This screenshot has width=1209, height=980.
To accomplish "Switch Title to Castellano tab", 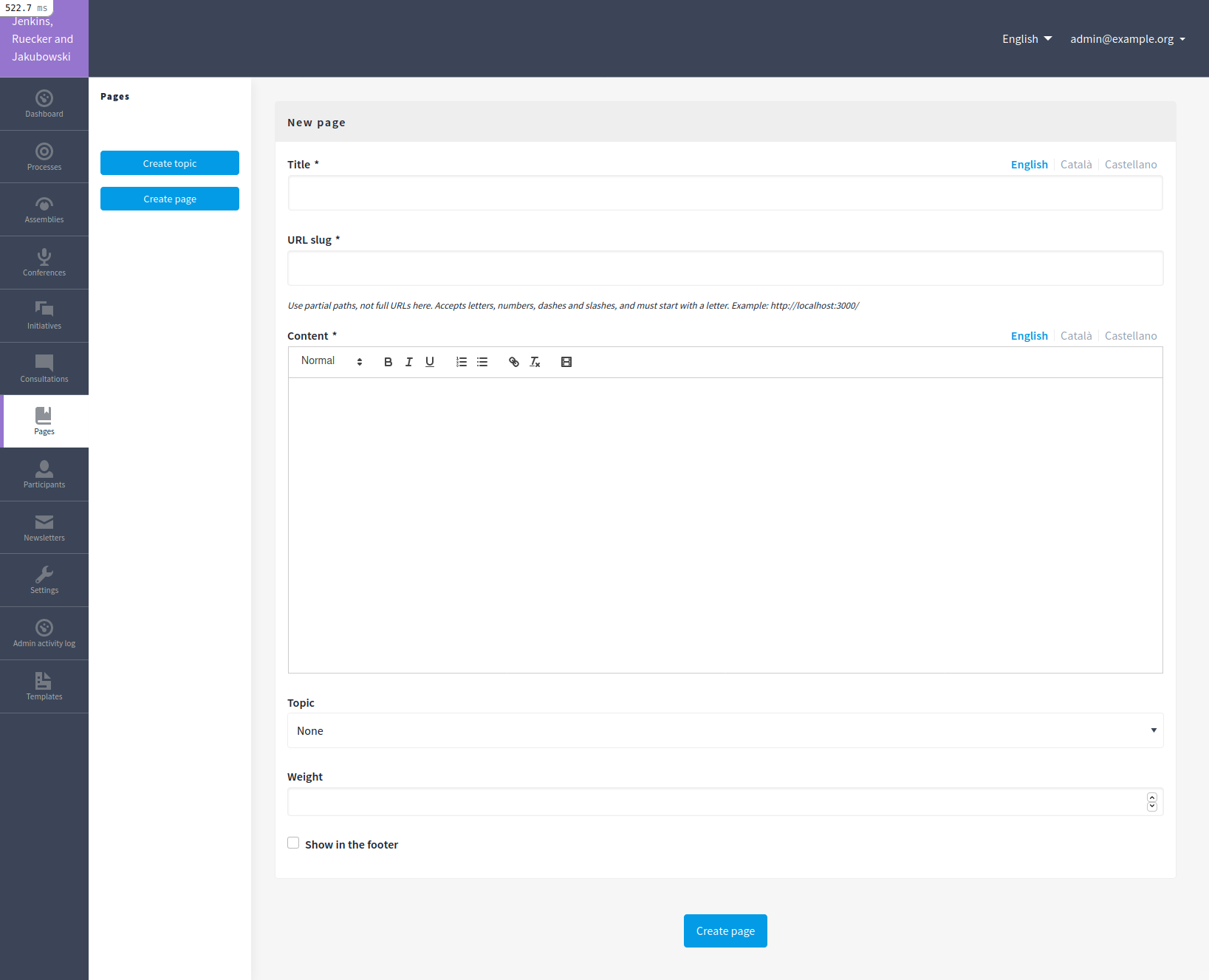I will click(x=1131, y=165).
